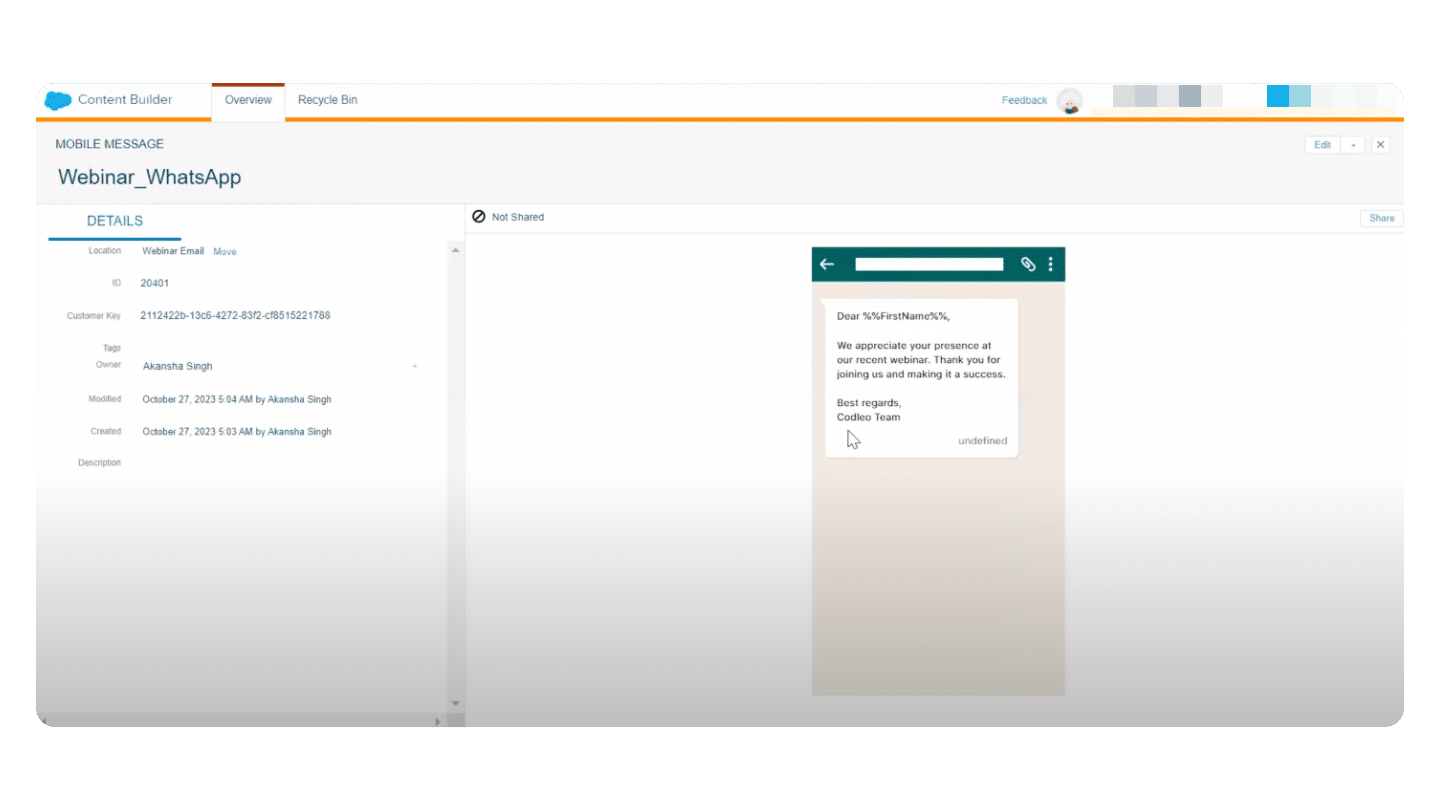Select the ID value 20401
This screenshot has width=1440, height=810.
click(155, 283)
